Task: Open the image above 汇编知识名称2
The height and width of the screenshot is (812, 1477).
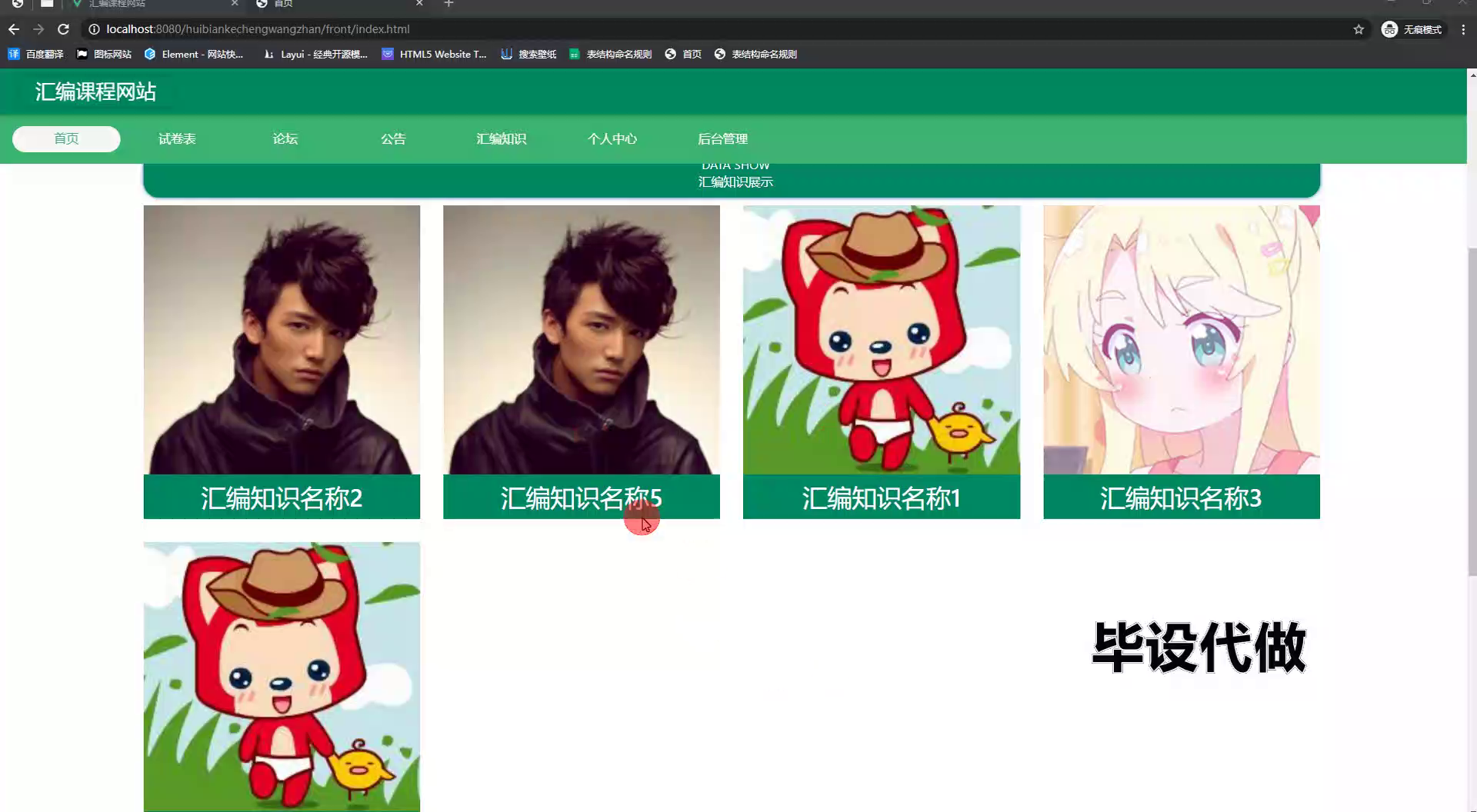Action: click(282, 339)
